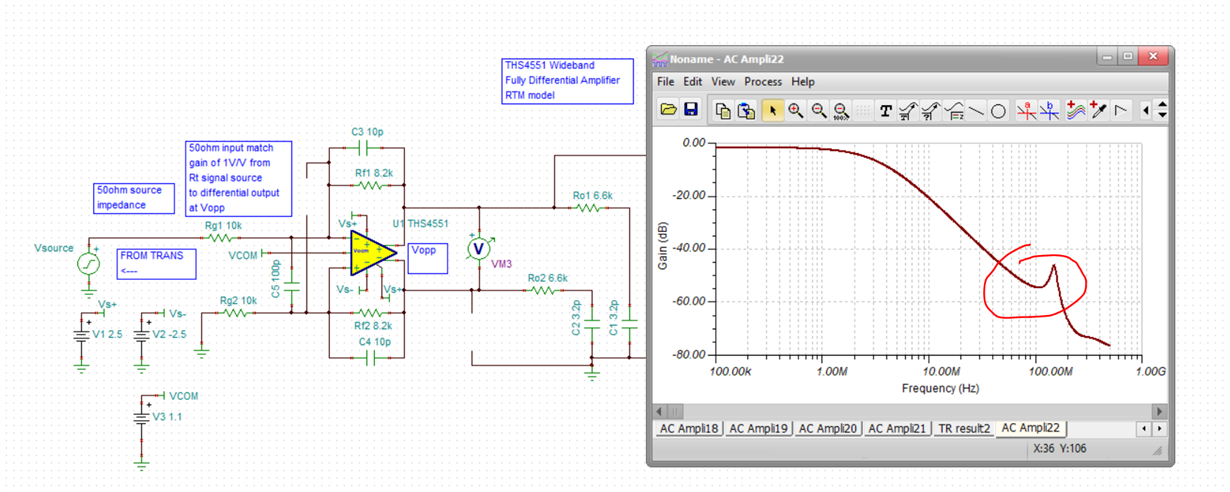Click the first auto label curve icon
The width and height of the screenshot is (1230, 492).
(x=908, y=110)
